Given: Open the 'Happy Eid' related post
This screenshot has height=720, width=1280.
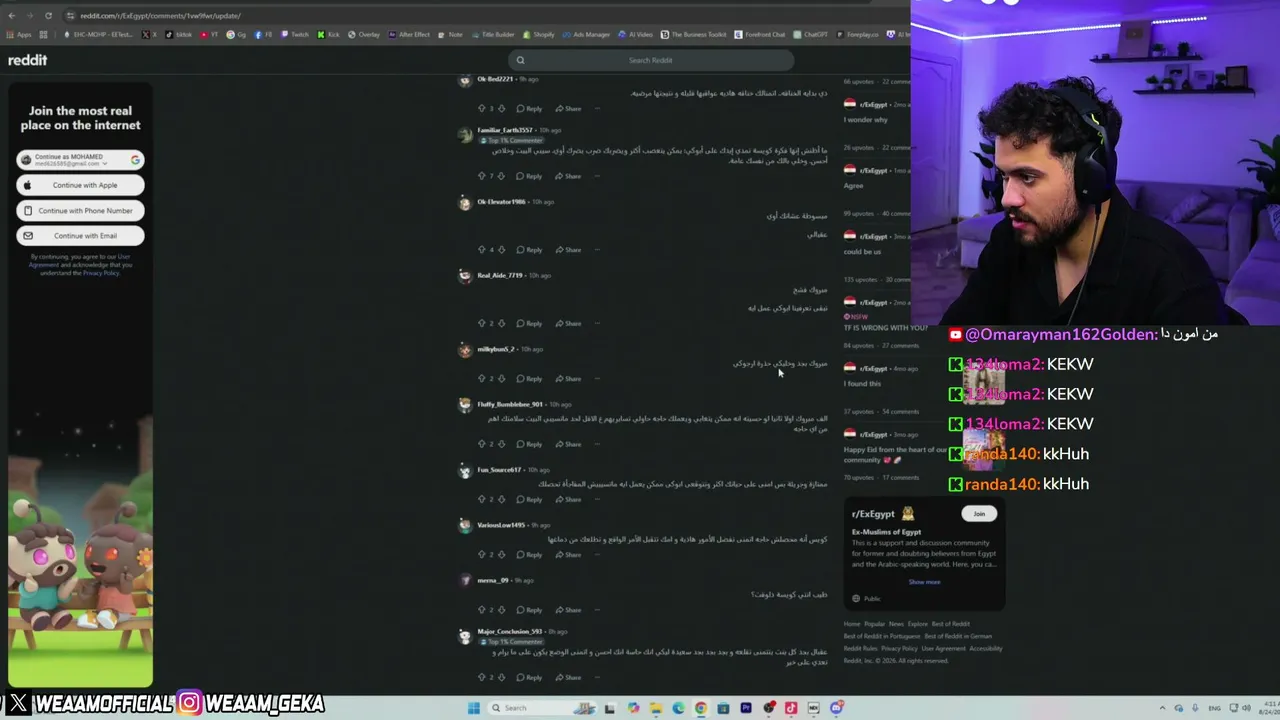Looking at the screenshot, I should pyautogui.click(x=895, y=454).
